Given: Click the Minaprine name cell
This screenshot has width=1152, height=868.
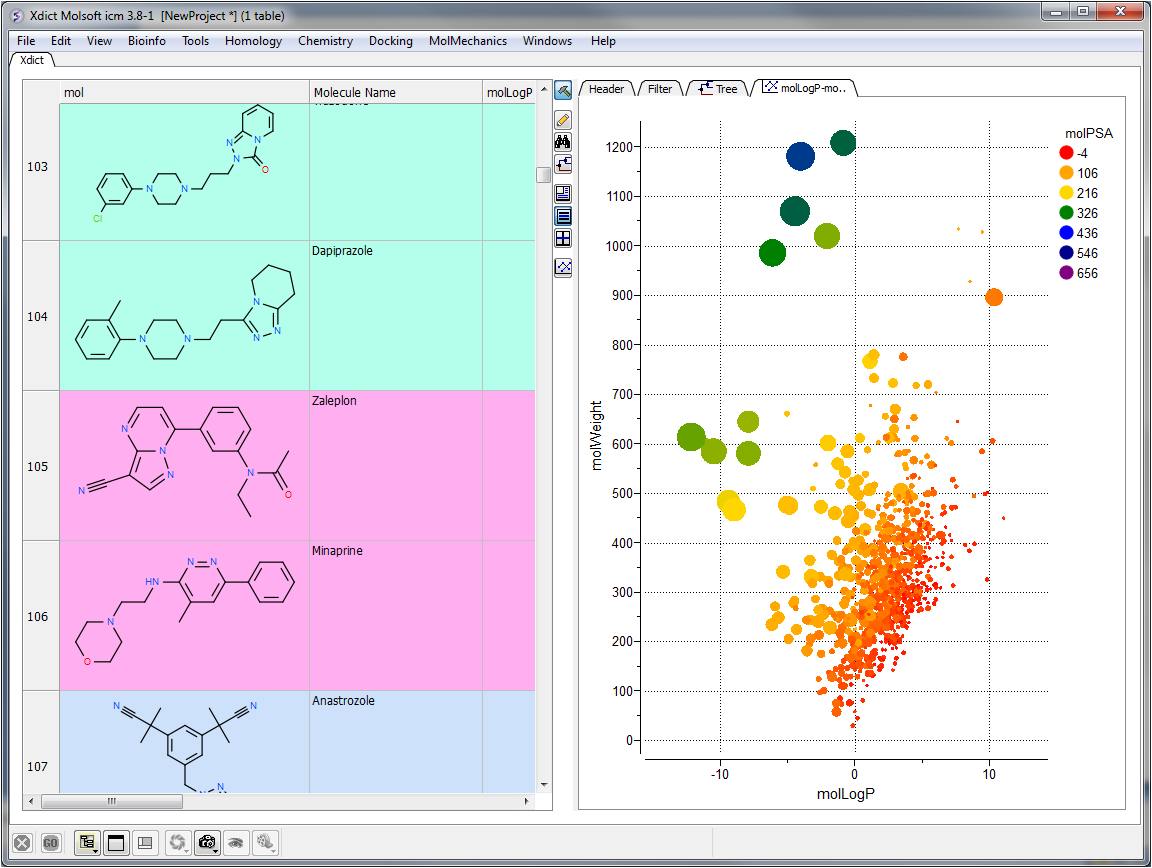Looking at the screenshot, I should tap(395, 615).
